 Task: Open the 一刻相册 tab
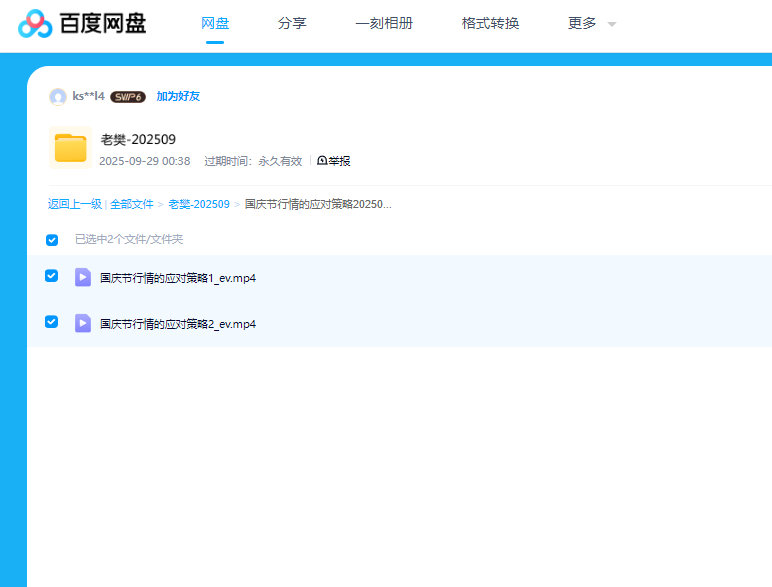tap(384, 23)
